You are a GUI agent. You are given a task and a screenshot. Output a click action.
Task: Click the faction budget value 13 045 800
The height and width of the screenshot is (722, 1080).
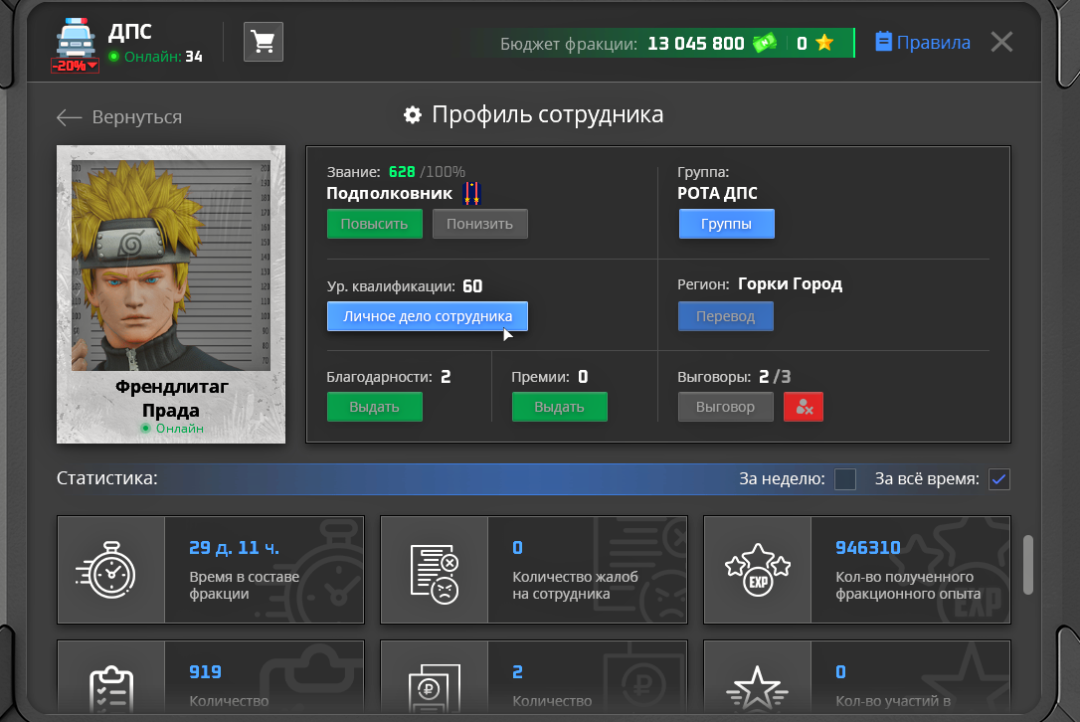(696, 43)
